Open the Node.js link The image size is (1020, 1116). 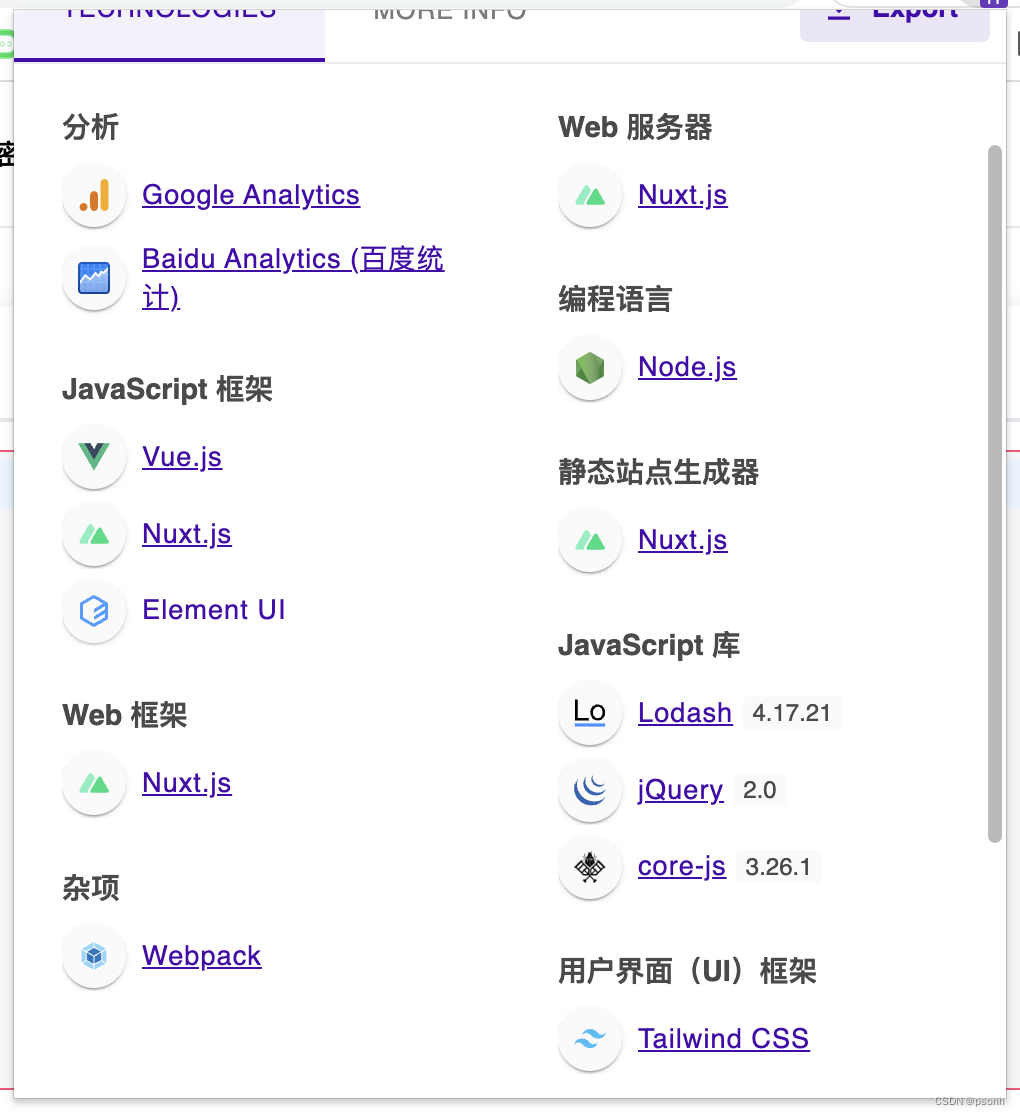[x=687, y=367]
